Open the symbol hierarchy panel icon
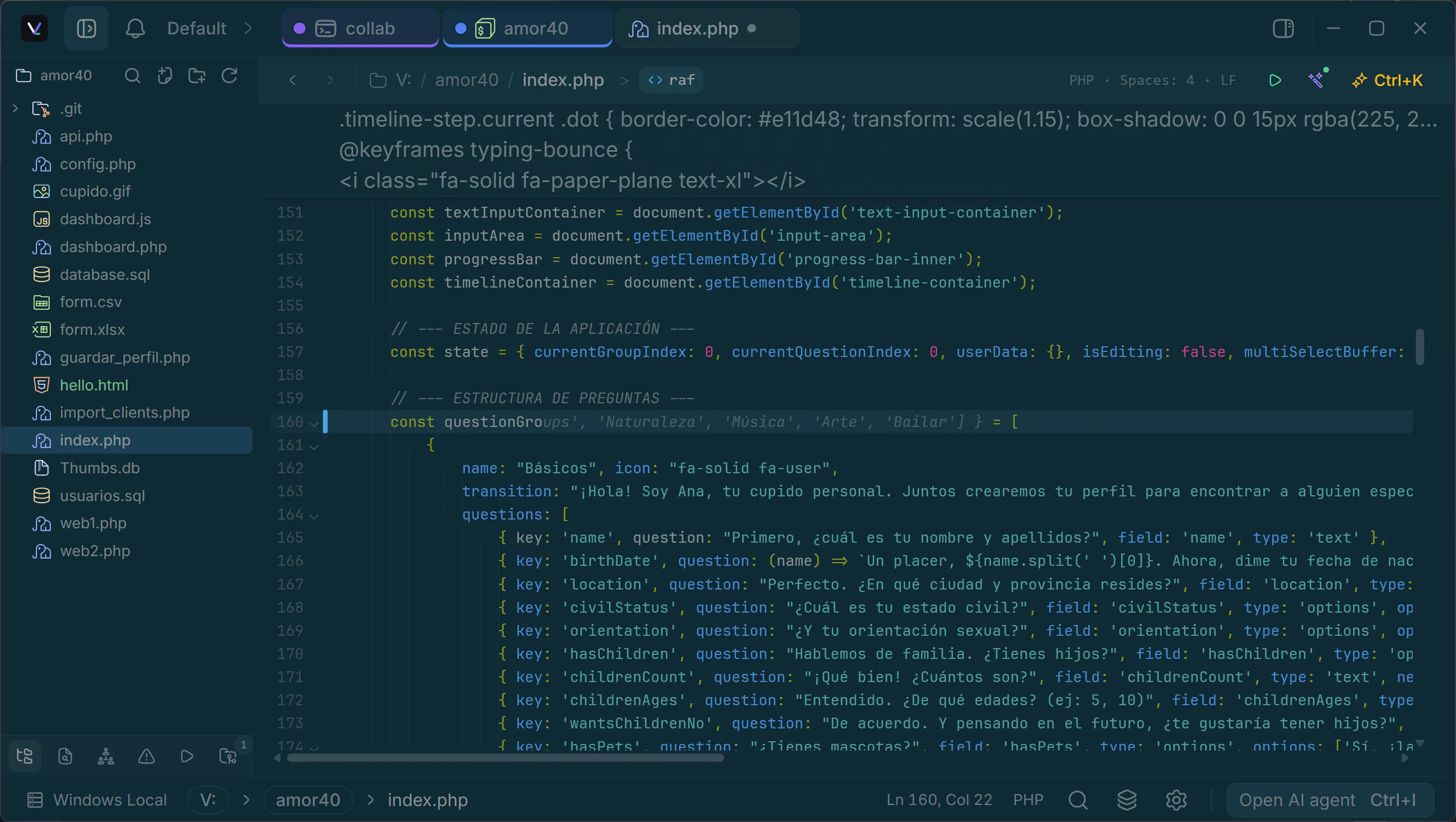Viewport: 1456px width, 822px height. 106,756
